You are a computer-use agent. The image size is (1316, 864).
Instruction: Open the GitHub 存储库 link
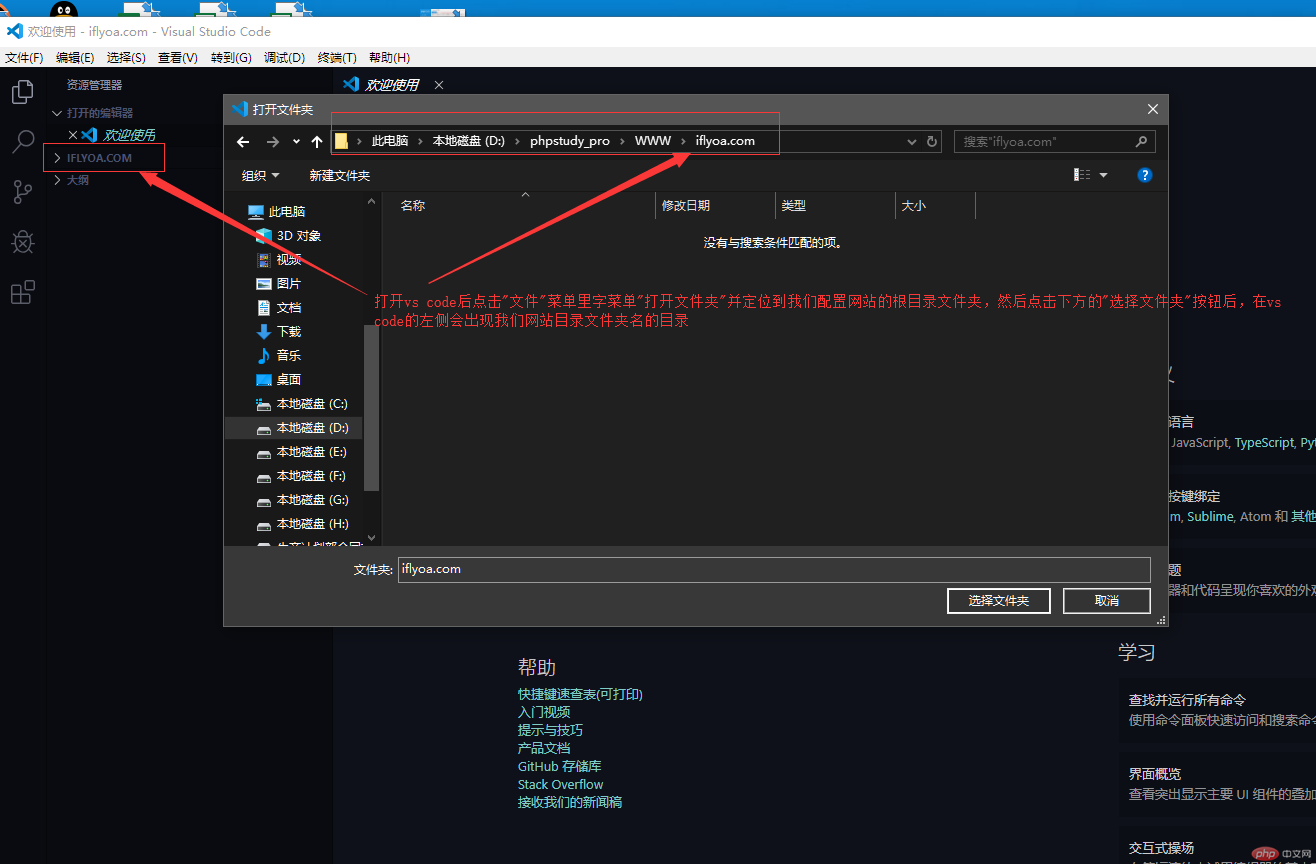[560, 766]
